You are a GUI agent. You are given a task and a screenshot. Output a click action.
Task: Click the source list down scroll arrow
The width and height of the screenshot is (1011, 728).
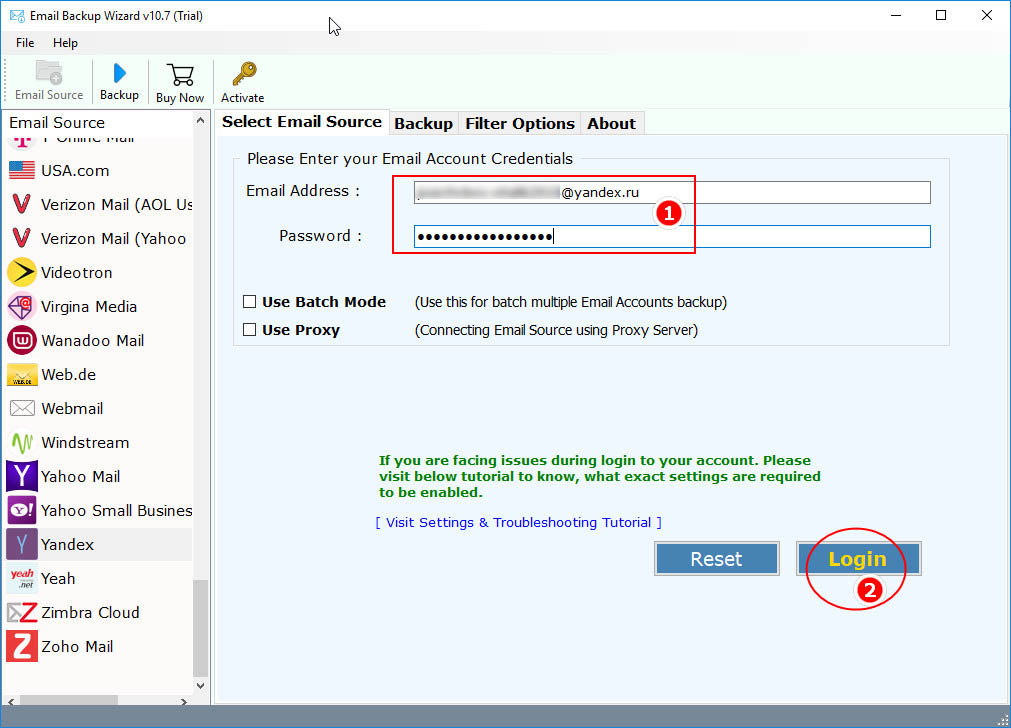click(x=201, y=685)
